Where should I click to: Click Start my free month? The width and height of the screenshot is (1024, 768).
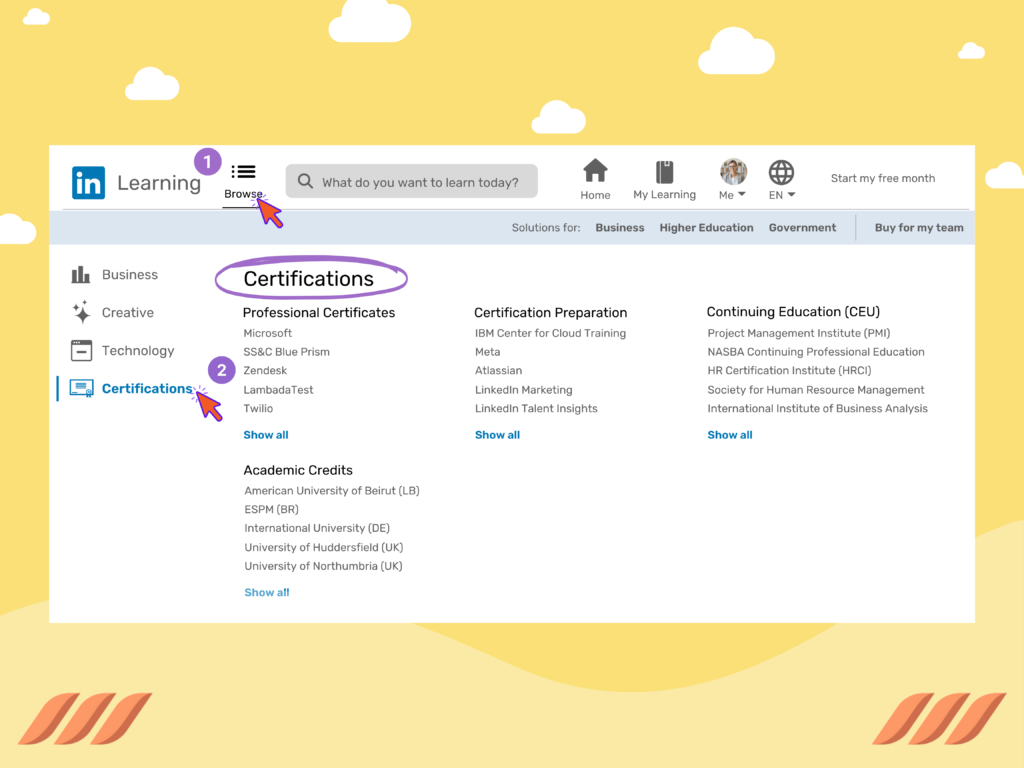coord(883,177)
